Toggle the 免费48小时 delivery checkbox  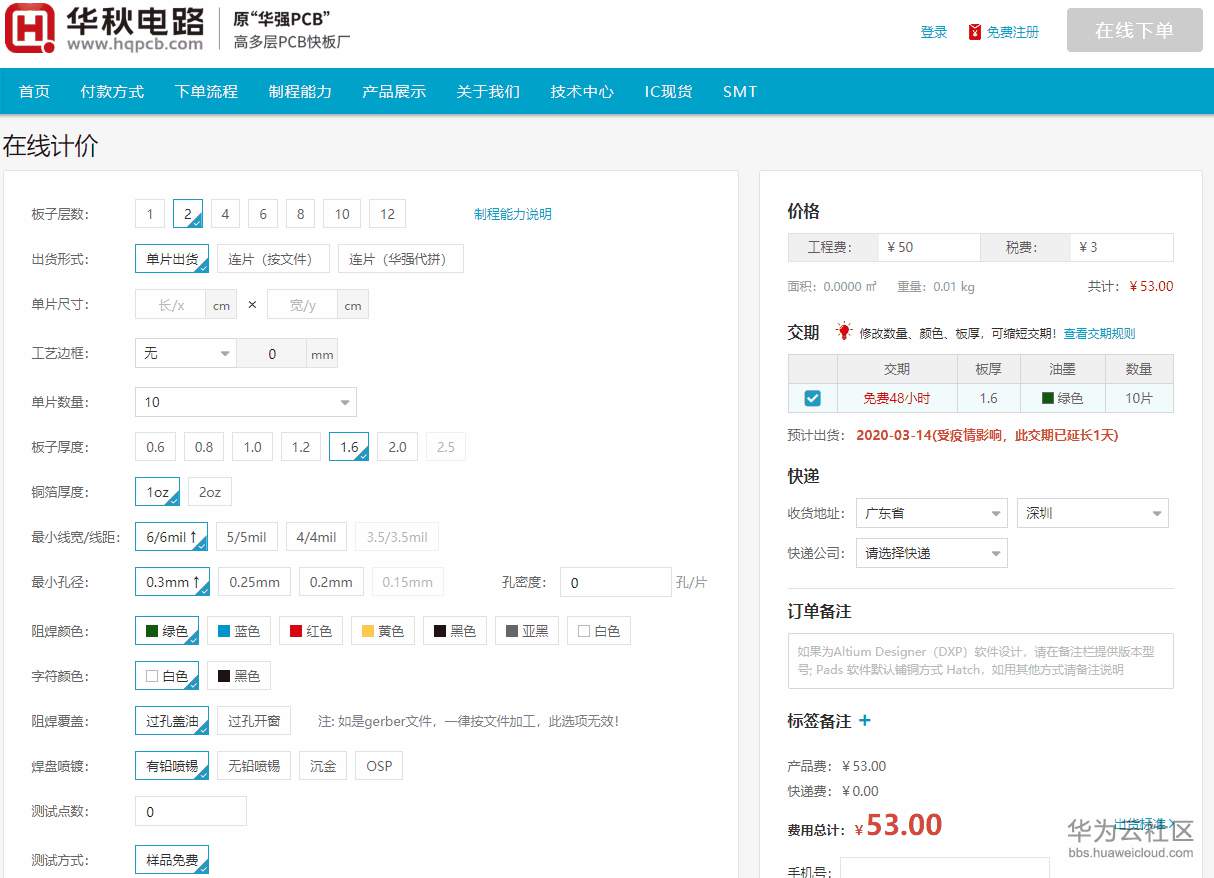coord(812,398)
